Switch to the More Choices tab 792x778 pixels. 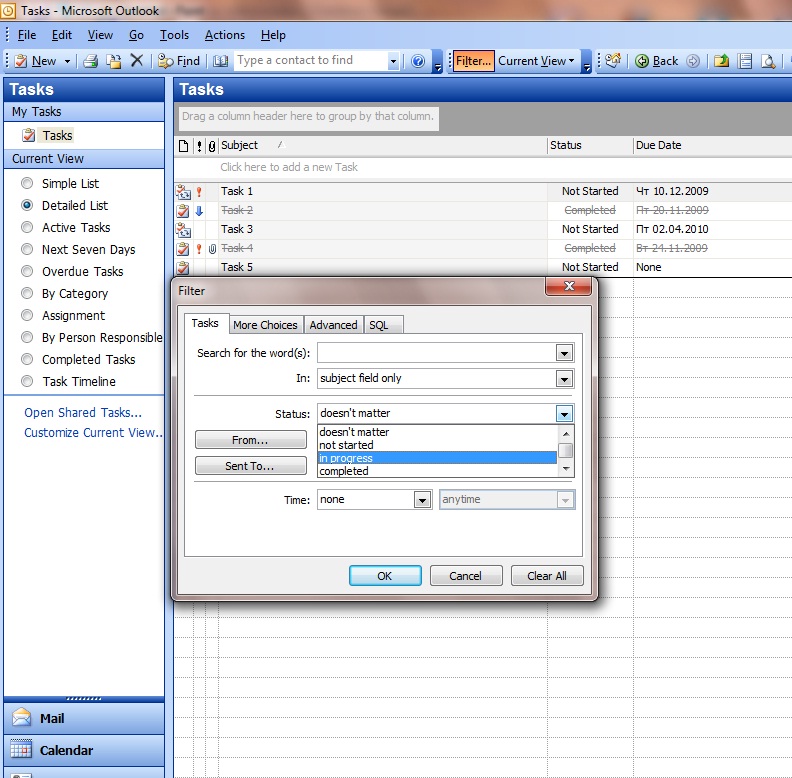[265, 325]
